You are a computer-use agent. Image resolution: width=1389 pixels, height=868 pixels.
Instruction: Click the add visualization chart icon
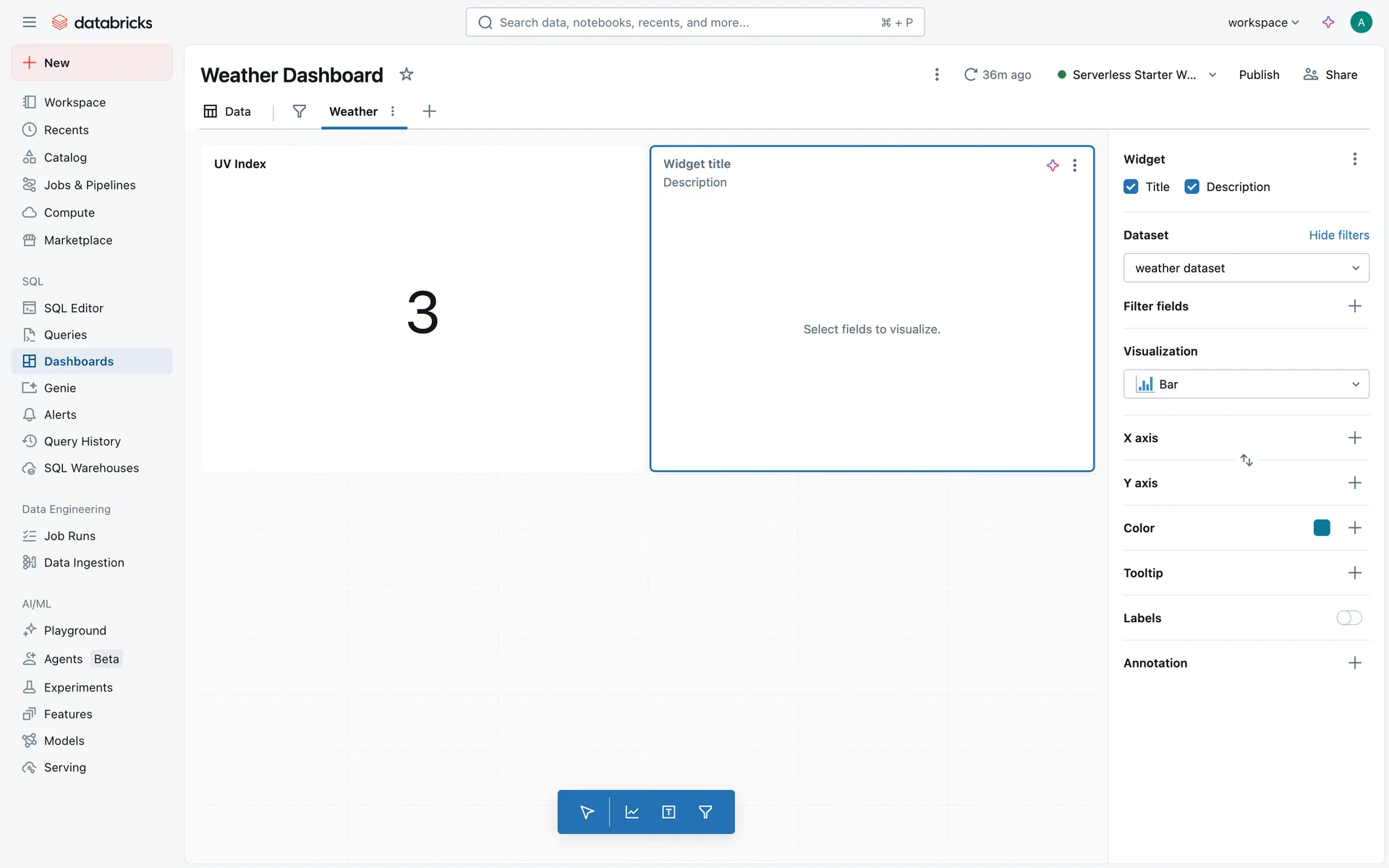pos(632,812)
